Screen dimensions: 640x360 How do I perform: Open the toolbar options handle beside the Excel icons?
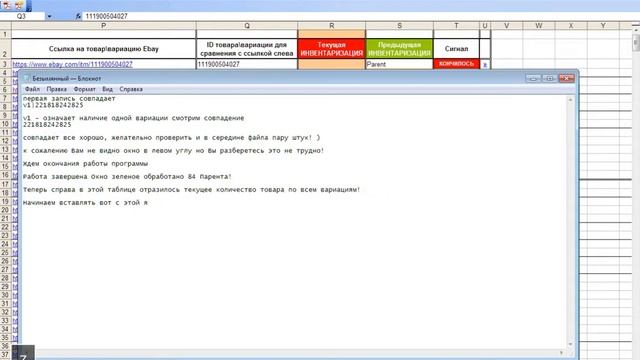29,6
